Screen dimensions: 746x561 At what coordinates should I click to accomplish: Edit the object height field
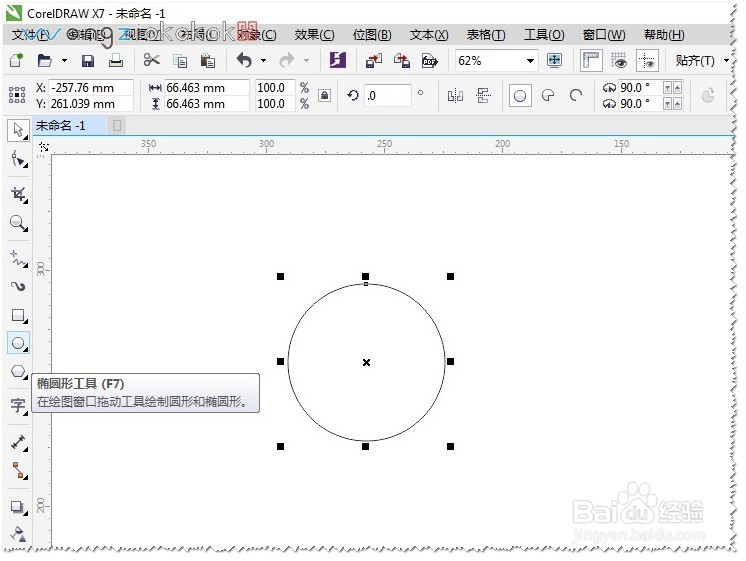pyautogui.click(x=206, y=103)
